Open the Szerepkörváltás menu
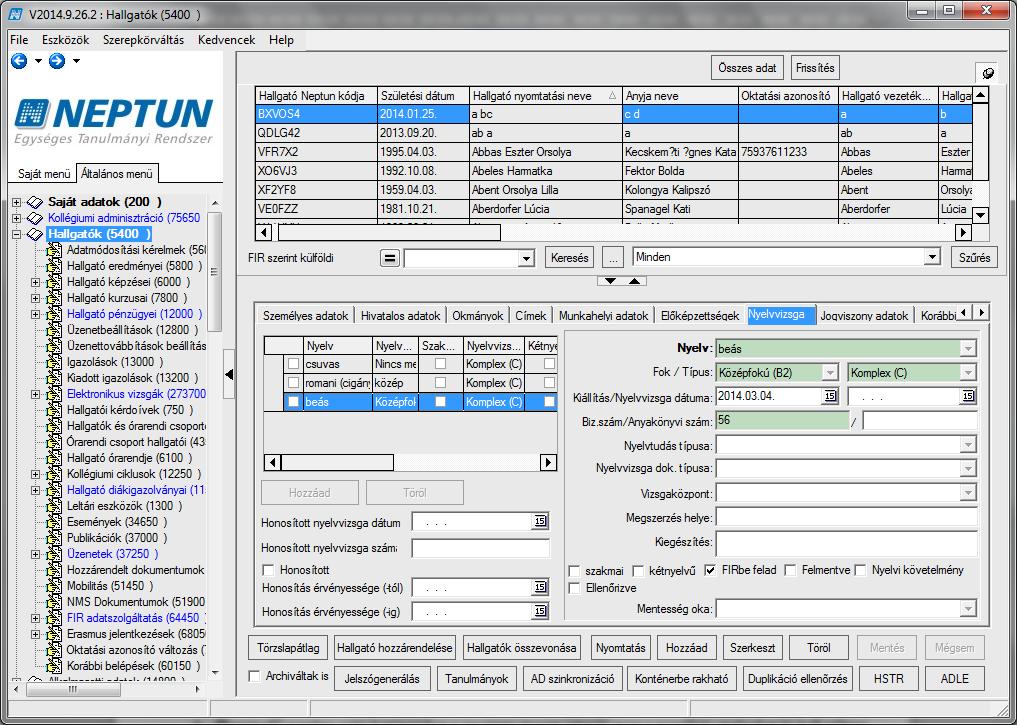Screen dimensions: 1017x725 pos(143,40)
